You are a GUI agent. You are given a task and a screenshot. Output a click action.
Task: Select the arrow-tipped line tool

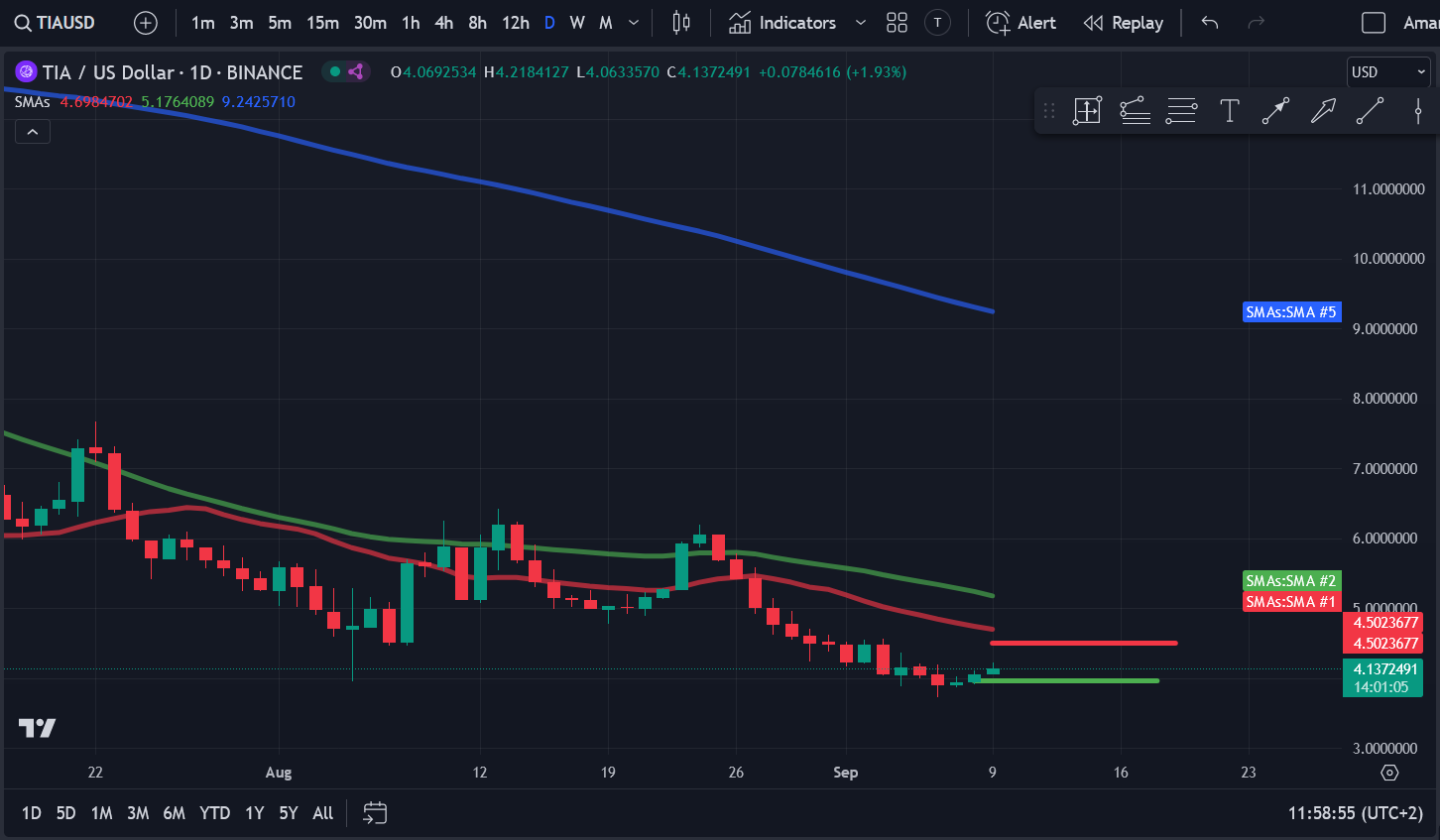tap(1275, 111)
